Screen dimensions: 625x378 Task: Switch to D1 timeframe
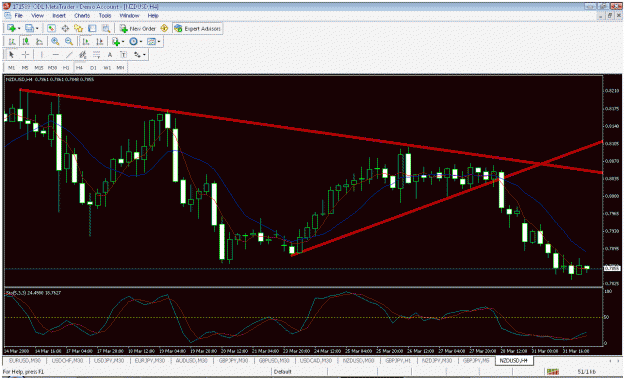(x=93, y=68)
